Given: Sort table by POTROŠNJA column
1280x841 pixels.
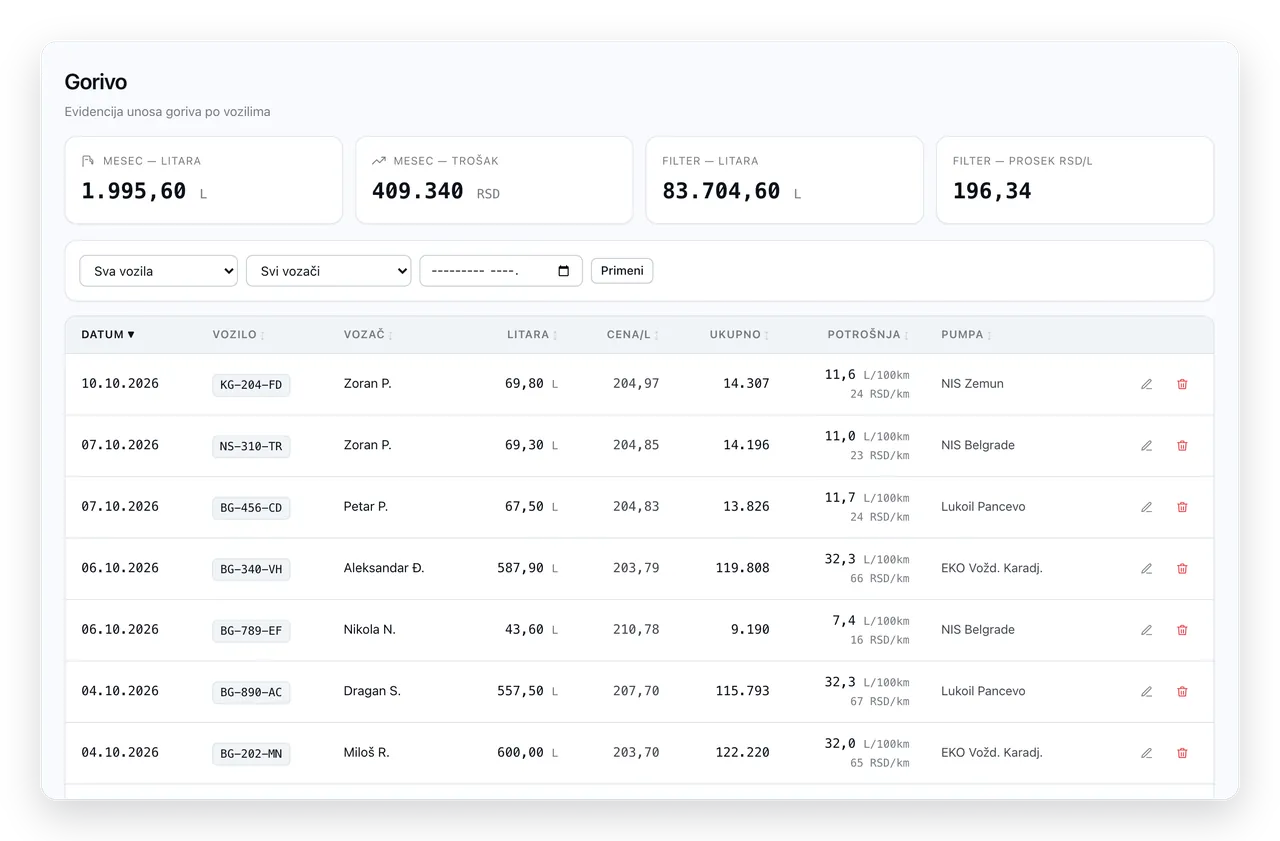Looking at the screenshot, I should (x=868, y=335).
